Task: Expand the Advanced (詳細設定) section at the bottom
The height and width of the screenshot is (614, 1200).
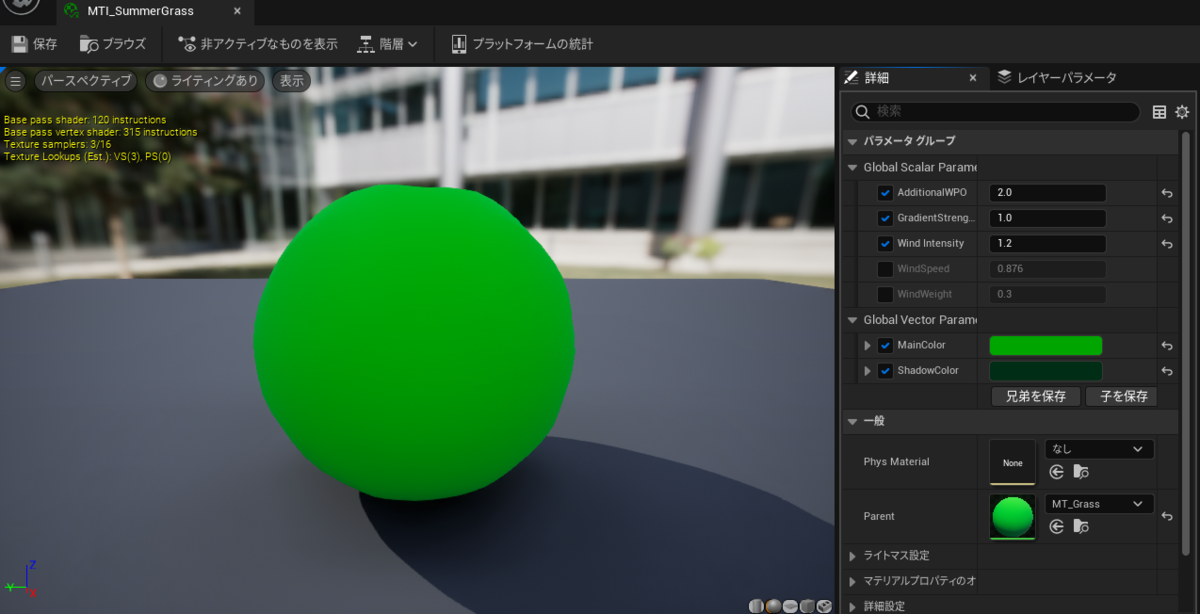Action: 853,606
